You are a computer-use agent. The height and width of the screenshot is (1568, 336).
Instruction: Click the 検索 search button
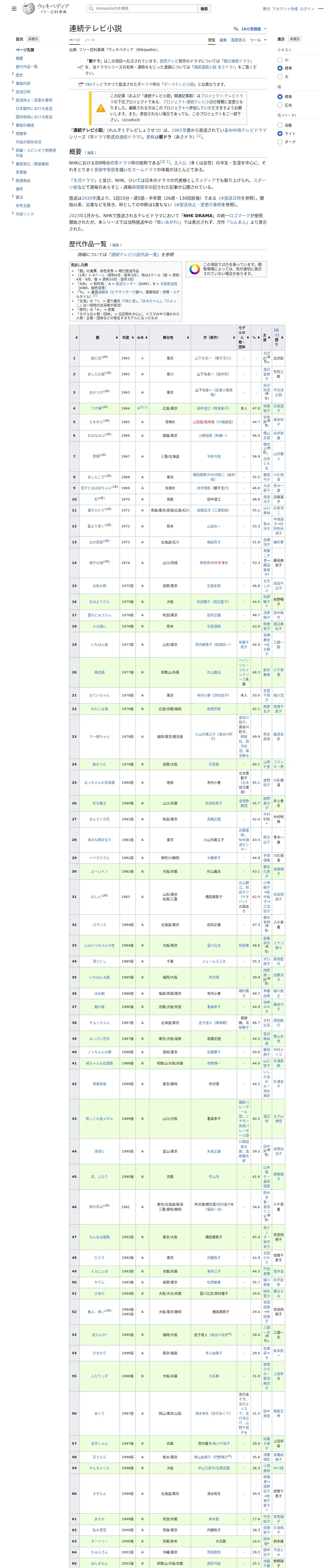click(204, 9)
